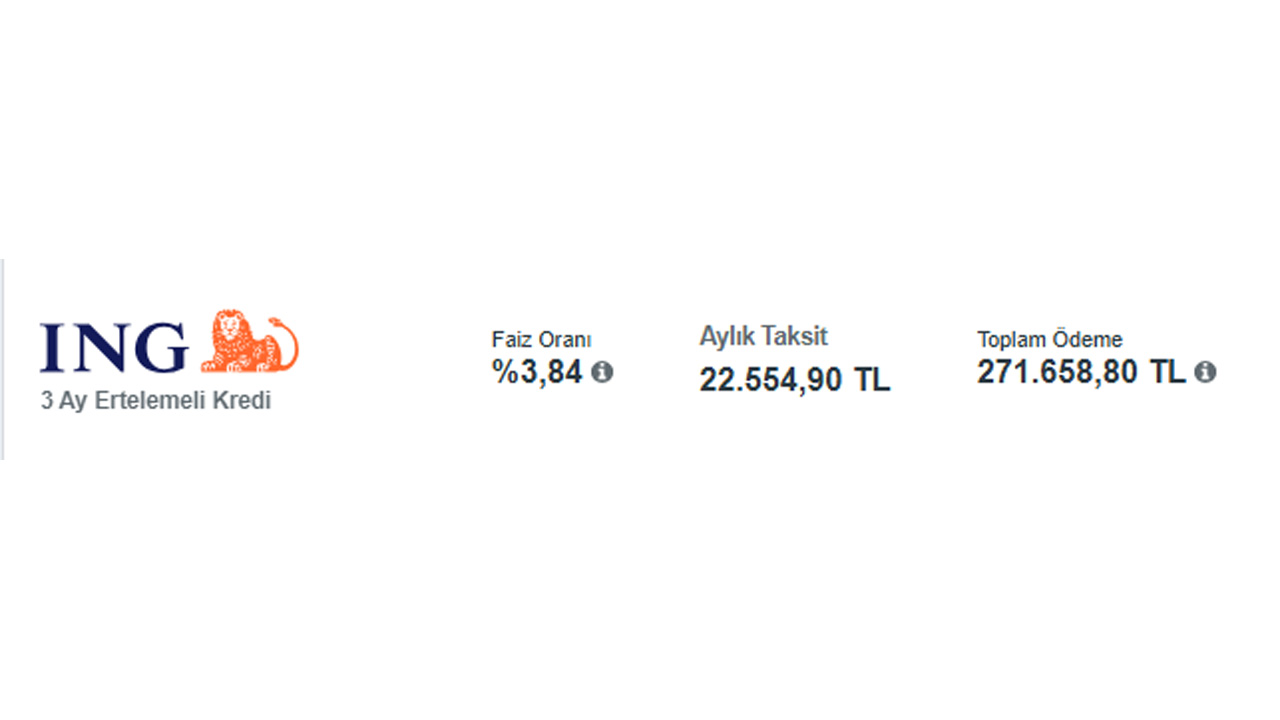Click TL after the 271.658,80 amount
Viewport: 1280px width, 720px height.
[1168, 372]
